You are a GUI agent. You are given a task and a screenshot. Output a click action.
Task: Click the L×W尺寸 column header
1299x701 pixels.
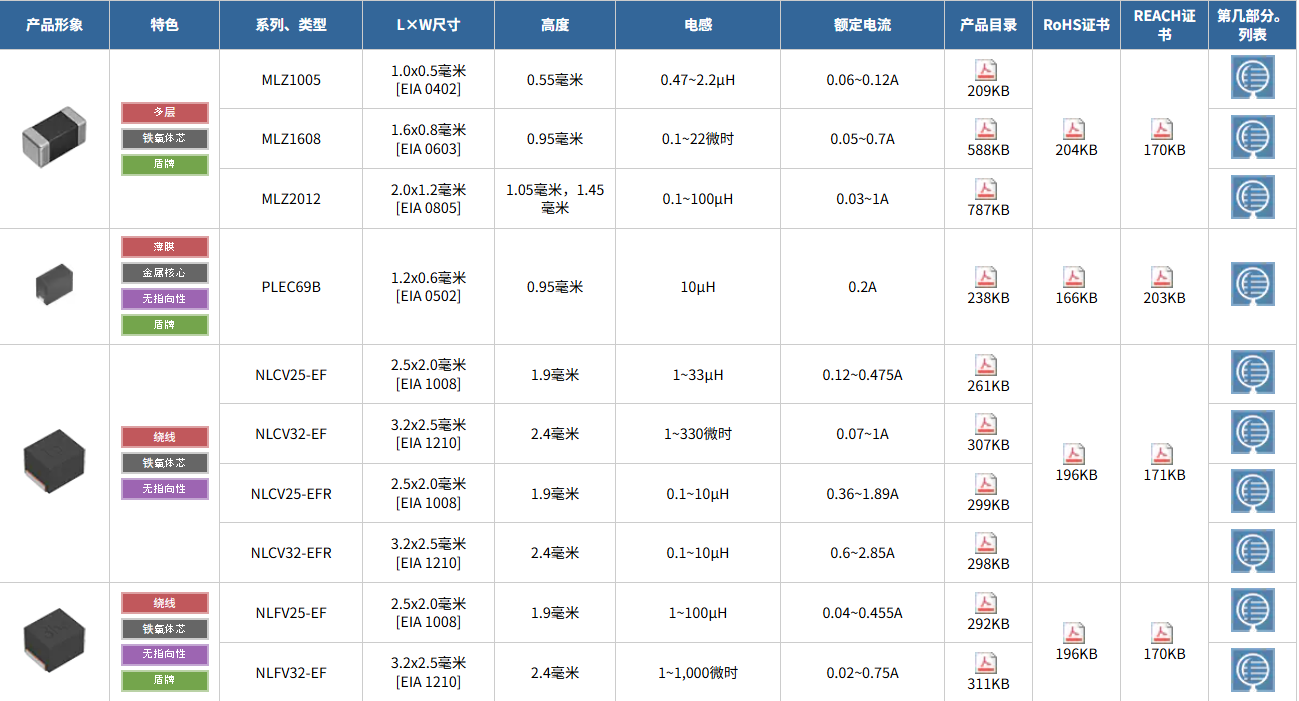[428, 25]
